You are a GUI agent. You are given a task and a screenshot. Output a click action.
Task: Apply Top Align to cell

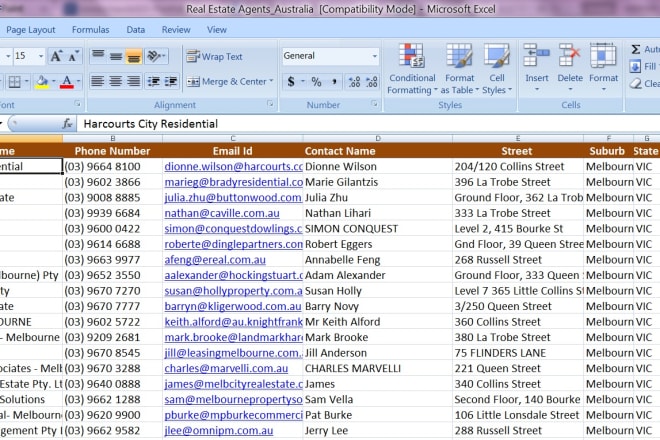98,56
